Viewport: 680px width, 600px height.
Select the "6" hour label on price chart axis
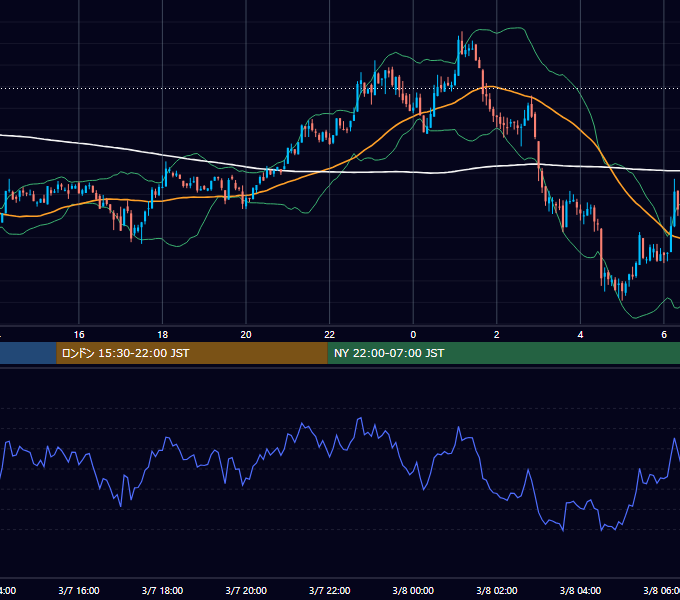664,335
